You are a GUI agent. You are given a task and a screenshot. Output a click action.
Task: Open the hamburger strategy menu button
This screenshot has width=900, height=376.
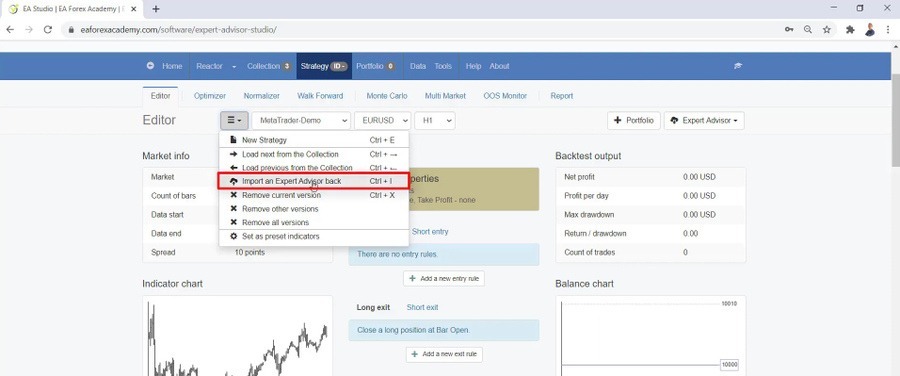pyautogui.click(x=234, y=121)
